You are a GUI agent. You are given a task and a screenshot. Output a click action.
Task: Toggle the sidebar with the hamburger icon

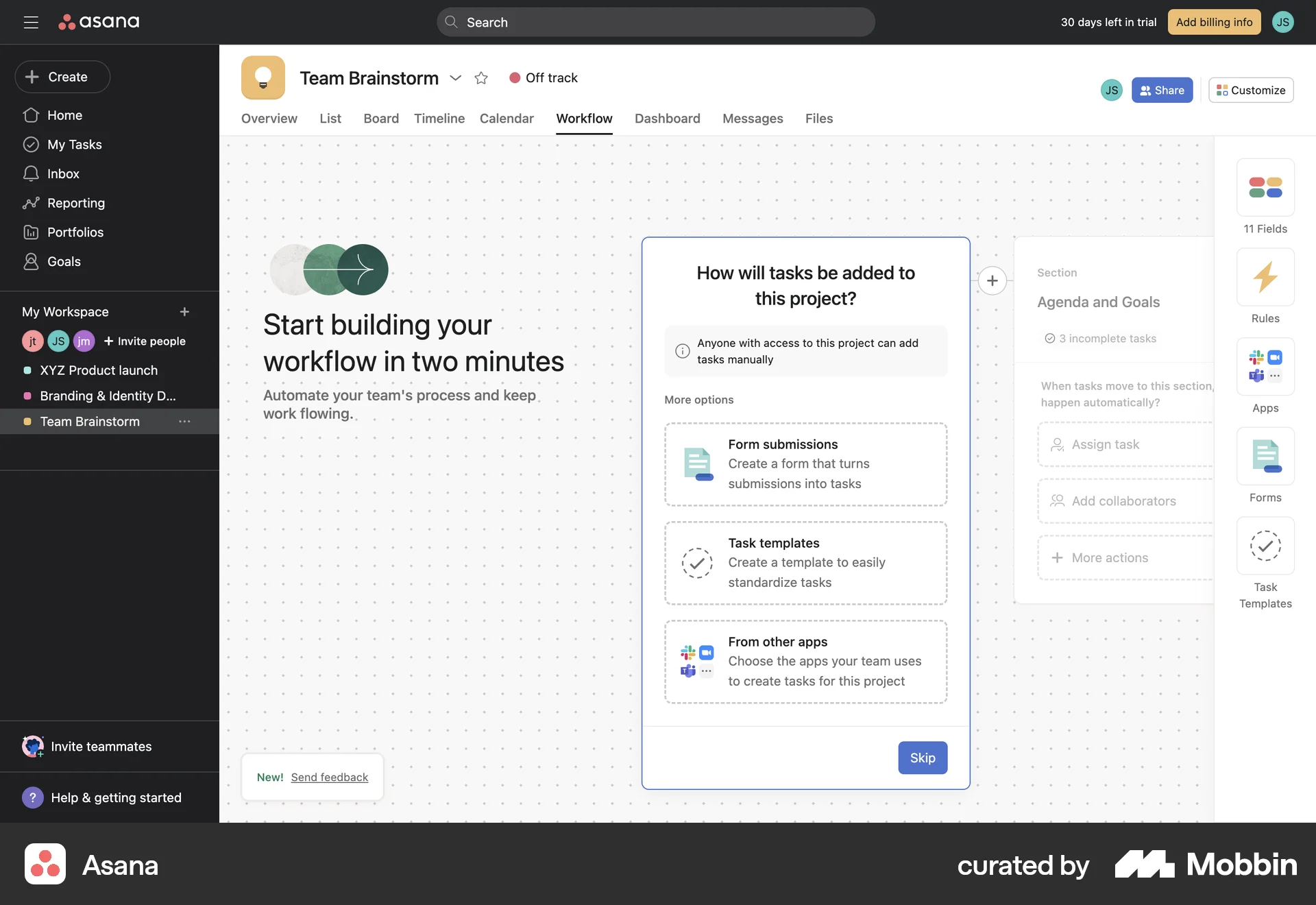point(31,21)
